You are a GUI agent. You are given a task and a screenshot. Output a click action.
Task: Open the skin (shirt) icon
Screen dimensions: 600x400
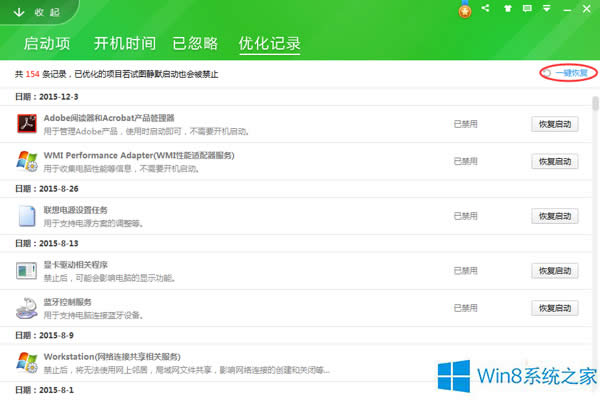tap(508, 8)
